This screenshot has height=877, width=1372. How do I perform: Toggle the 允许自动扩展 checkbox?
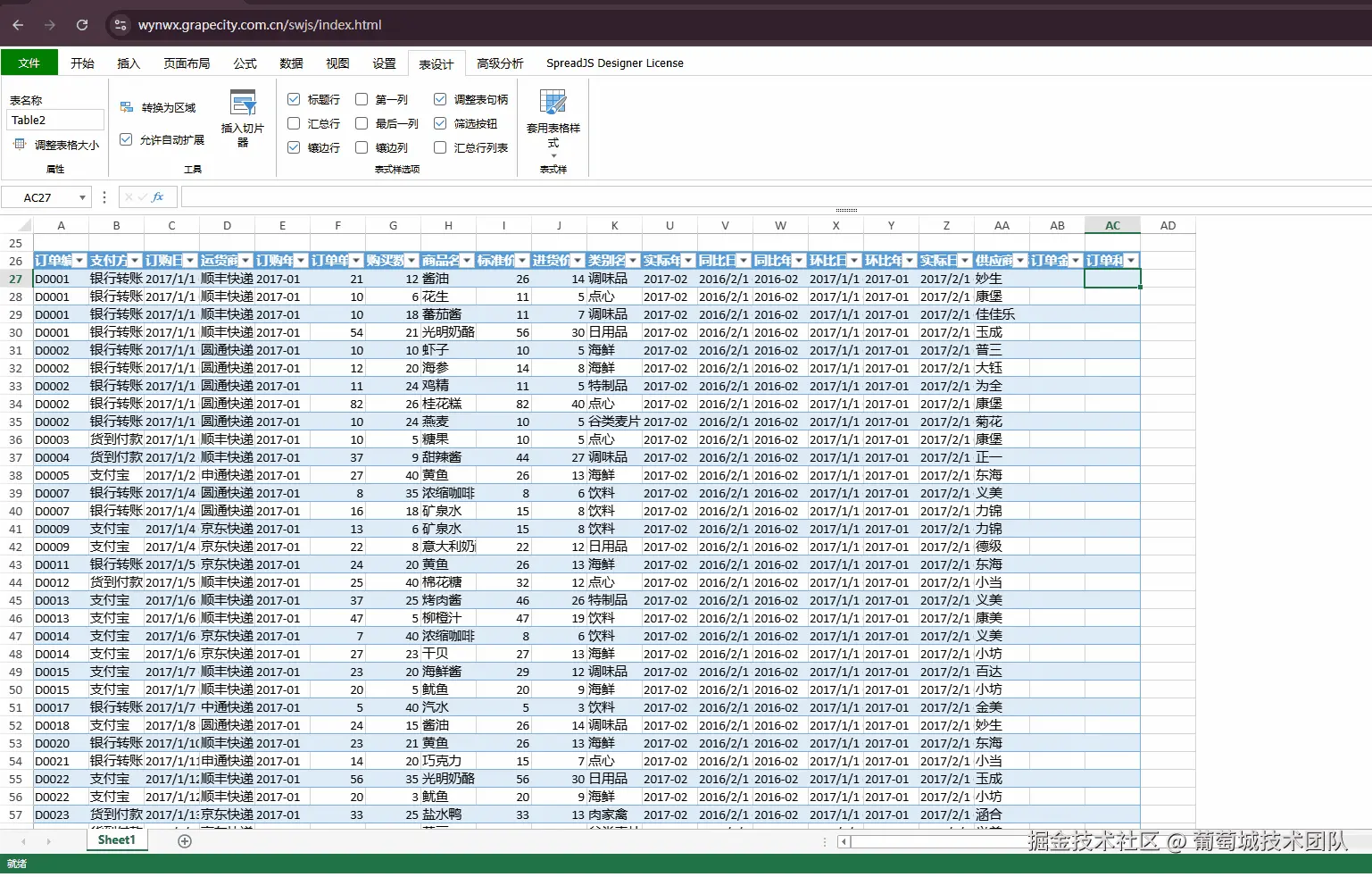point(126,139)
